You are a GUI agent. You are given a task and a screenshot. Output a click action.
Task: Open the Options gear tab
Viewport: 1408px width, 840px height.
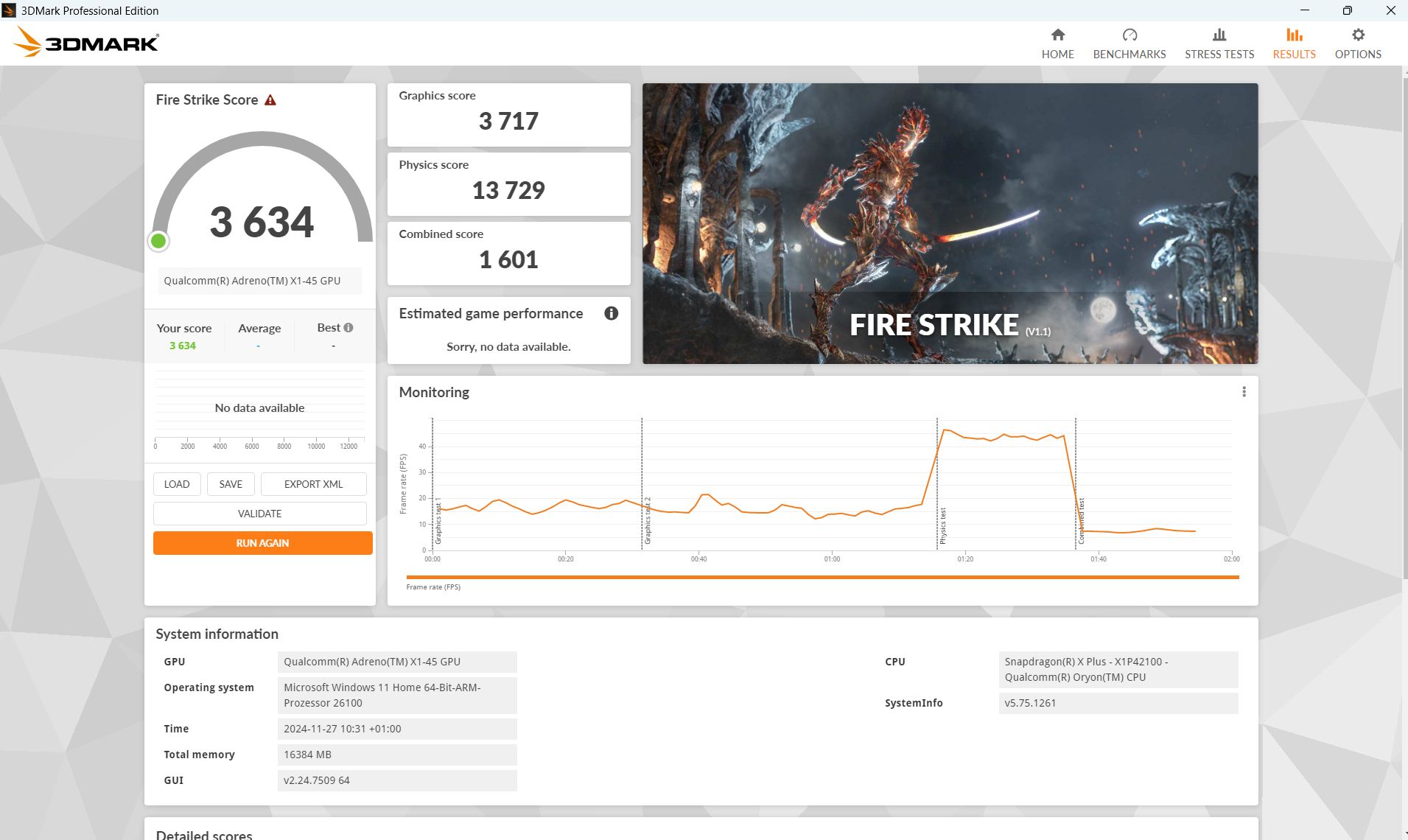click(x=1358, y=43)
